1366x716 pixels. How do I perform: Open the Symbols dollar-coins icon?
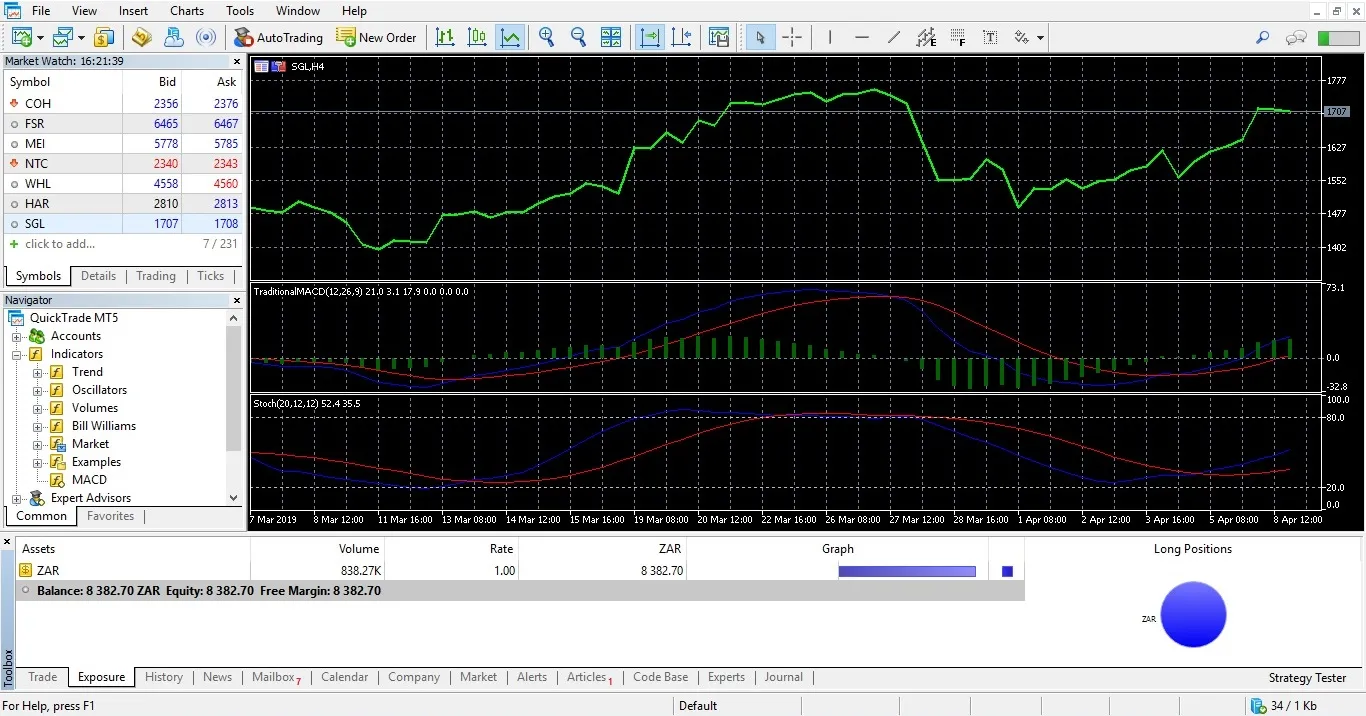click(104, 37)
